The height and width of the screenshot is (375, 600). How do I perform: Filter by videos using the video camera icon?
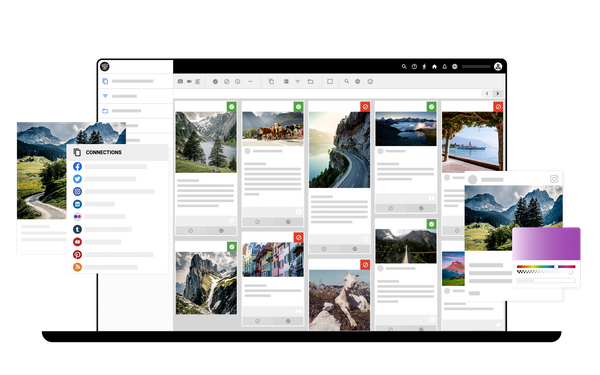coord(189,82)
